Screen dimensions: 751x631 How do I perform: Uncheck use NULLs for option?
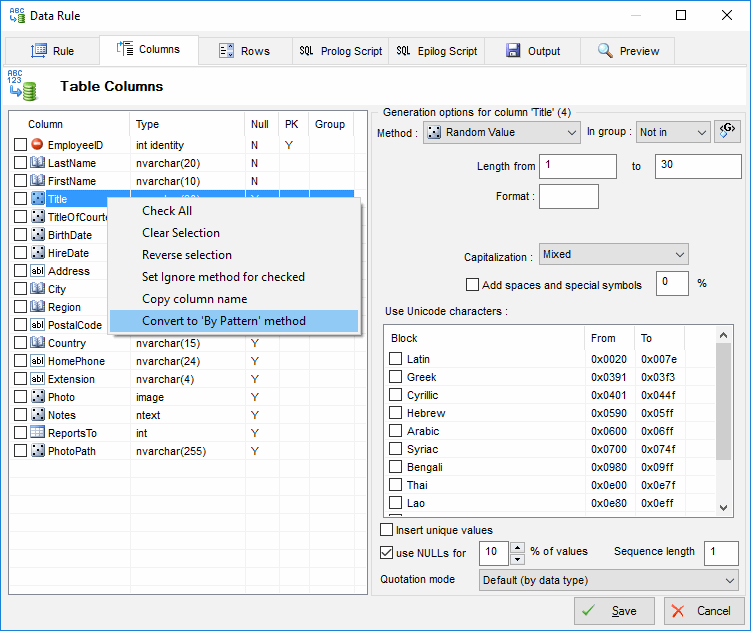pyautogui.click(x=386, y=552)
